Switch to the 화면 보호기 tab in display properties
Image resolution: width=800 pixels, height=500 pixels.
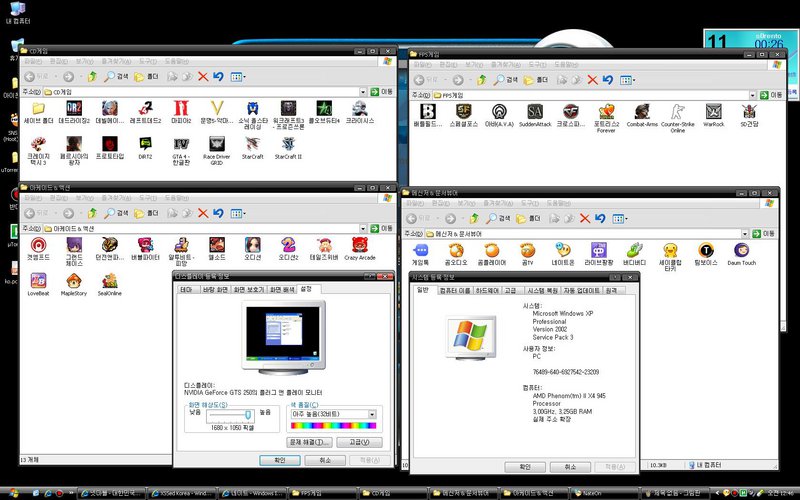point(249,289)
